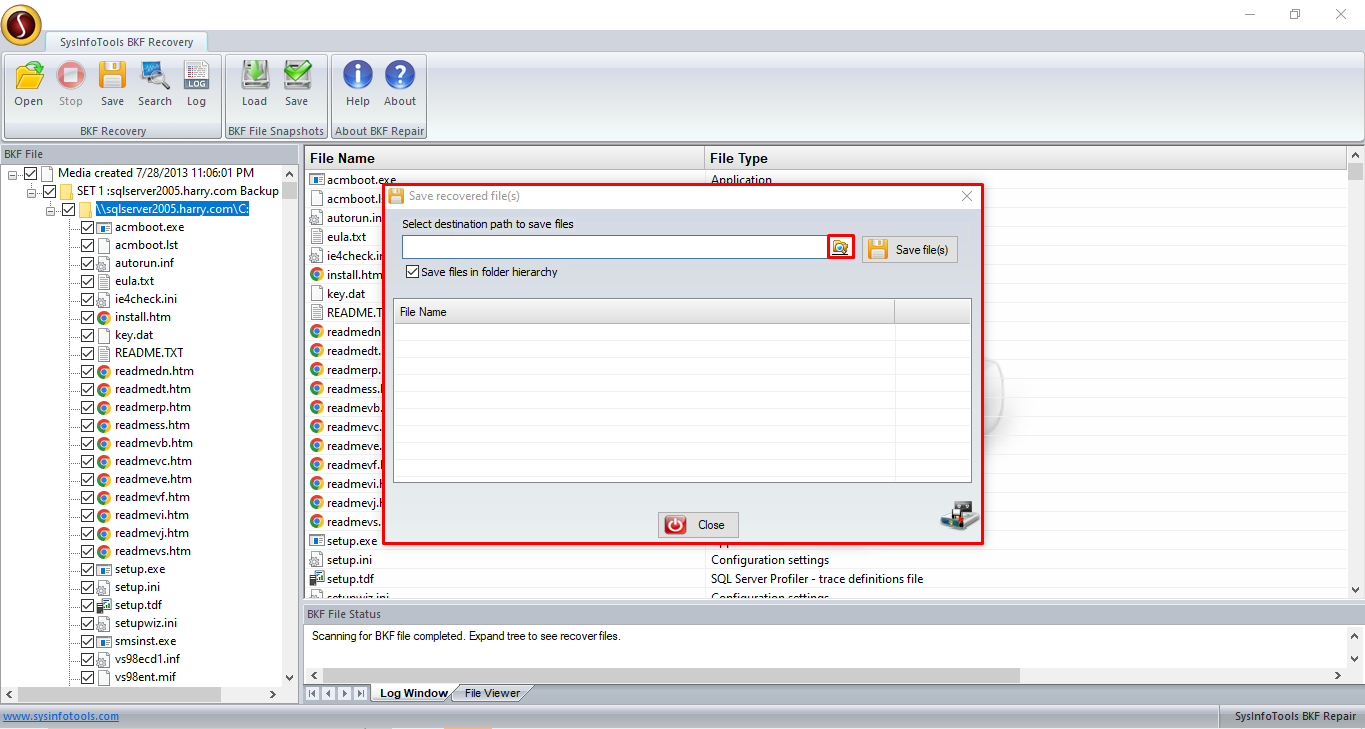Image resolution: width=1365 pixels, height=729 pixels.
Task: Select ie4check.ini in the tree
Action: click(x=146, y=299)
